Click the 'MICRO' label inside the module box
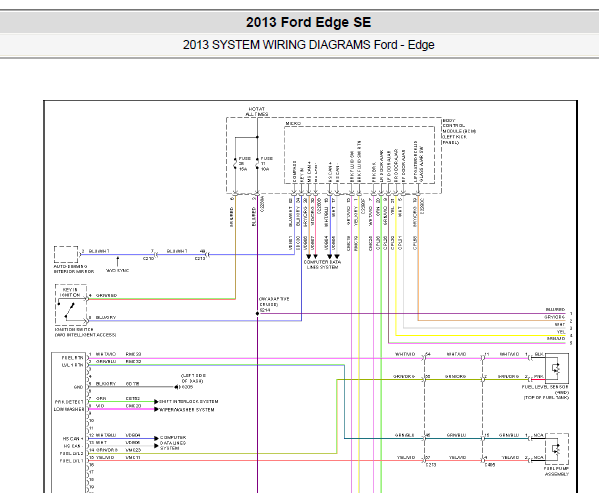599x493 pixels. click(293, 123)
